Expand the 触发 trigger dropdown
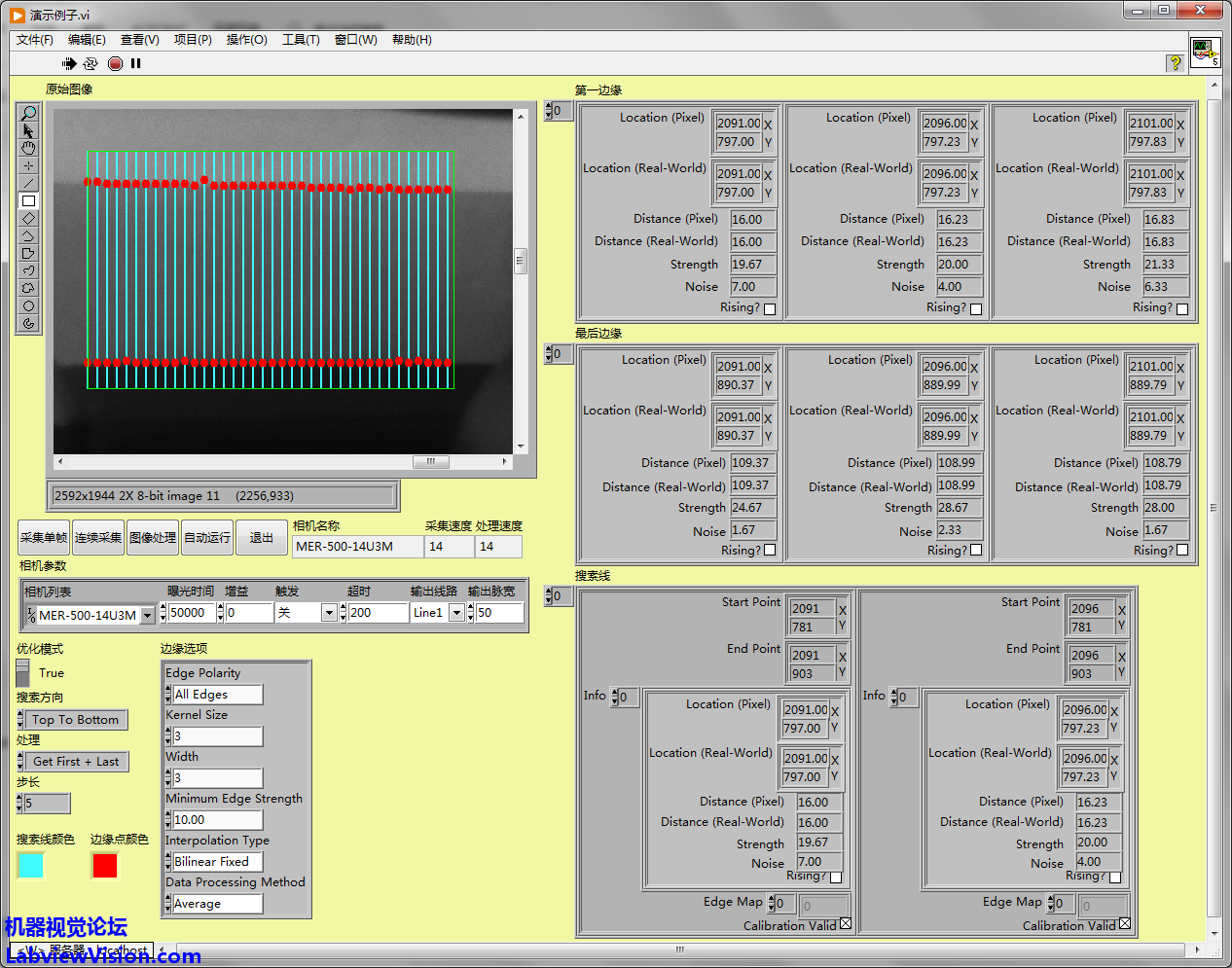 pos(329,613)
